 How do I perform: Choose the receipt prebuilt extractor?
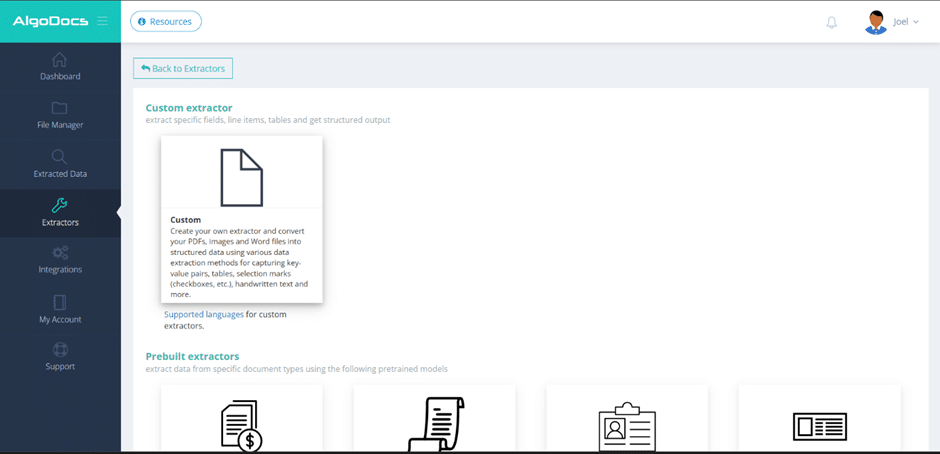pyautogui.click(x=434, y=425)
